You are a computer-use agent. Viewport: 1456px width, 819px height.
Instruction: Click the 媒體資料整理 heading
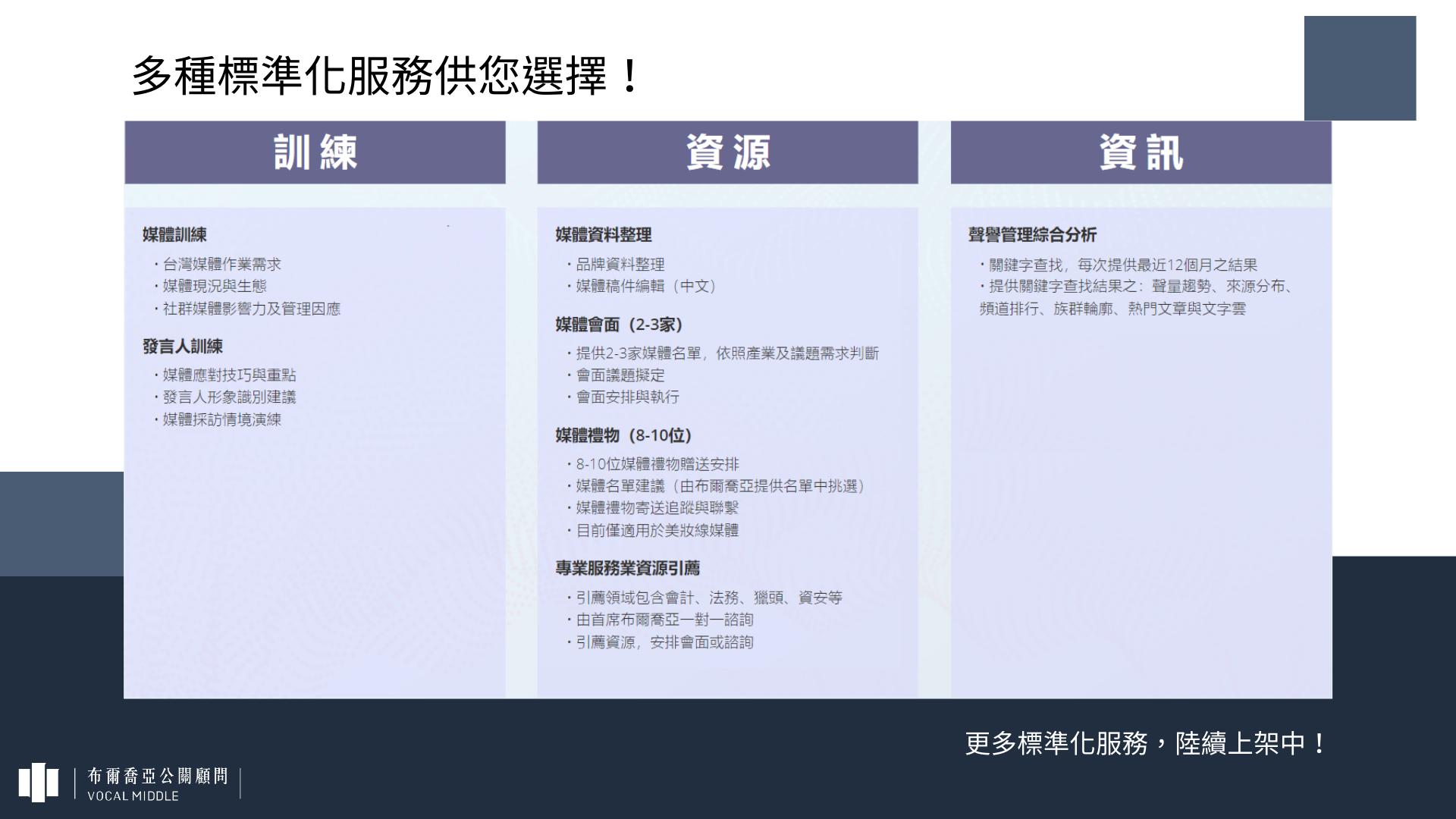point(604,235)
